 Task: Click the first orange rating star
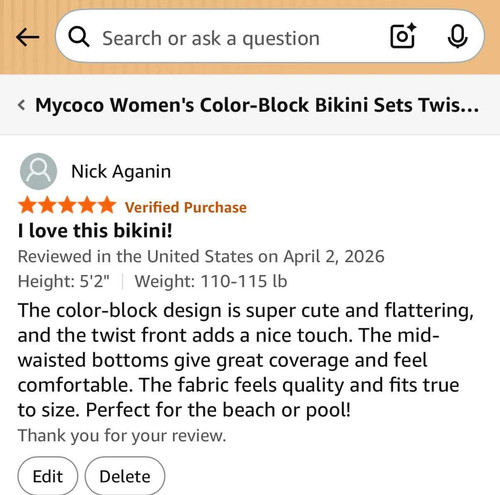point(27,205)
